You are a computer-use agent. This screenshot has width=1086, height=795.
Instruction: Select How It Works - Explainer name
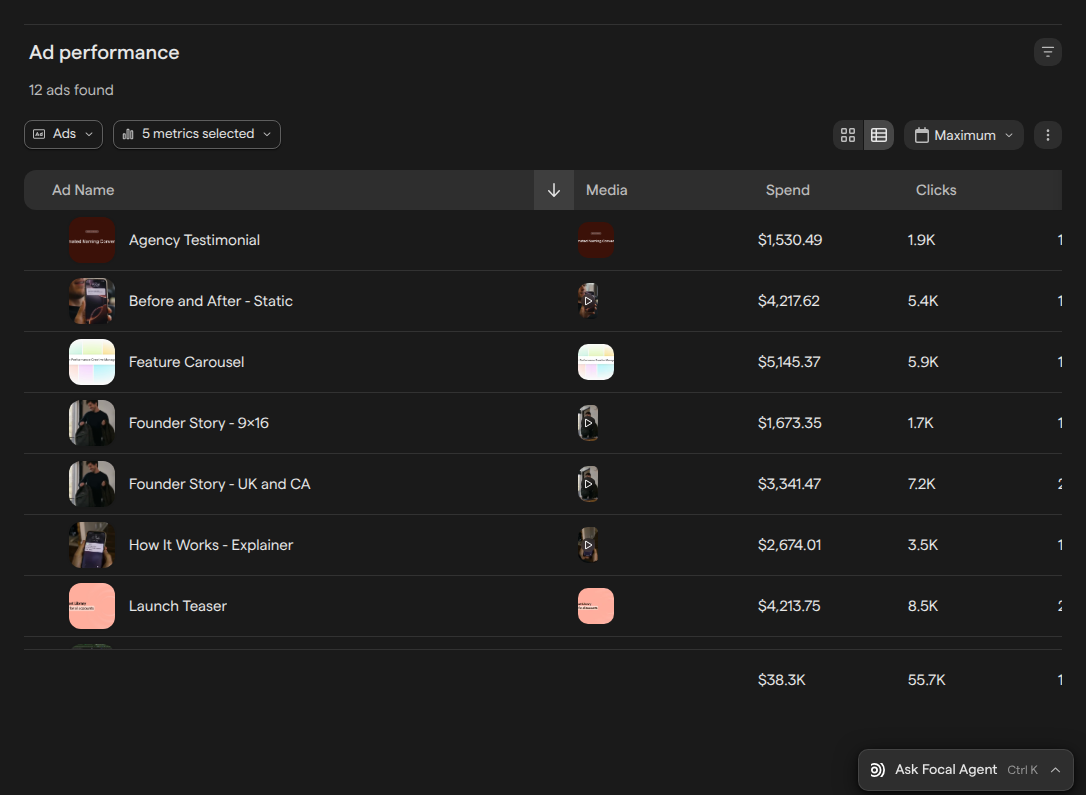(211, 545)
